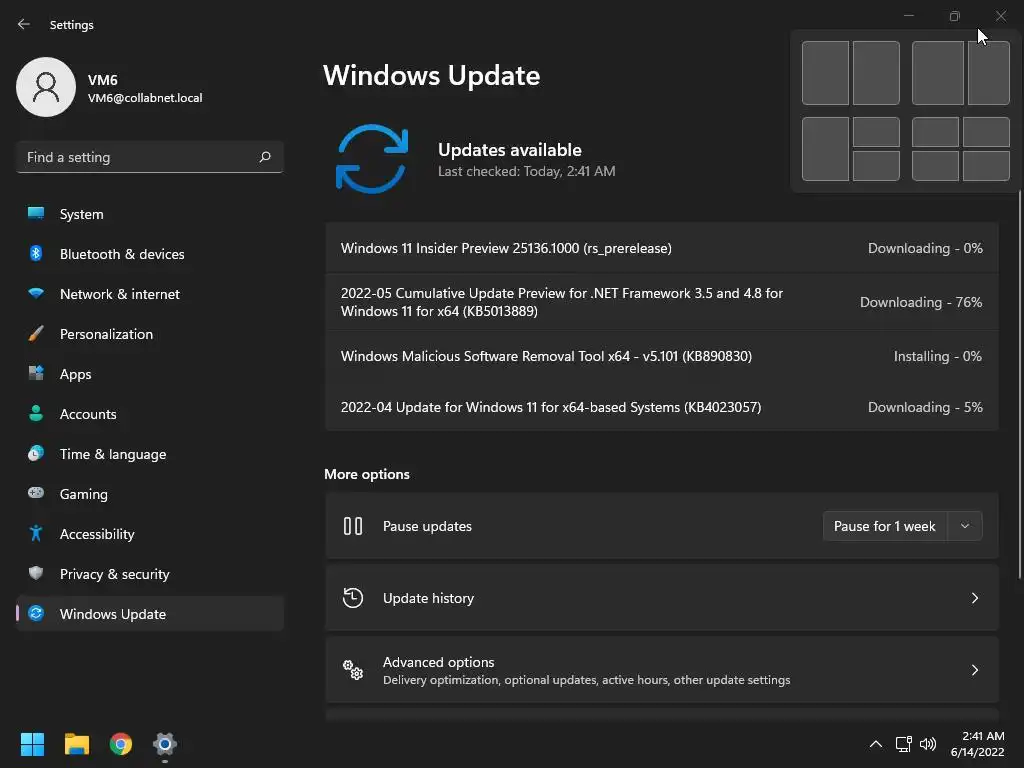This screenshot has height=768, width=1024.
Task: Click the volume speaker tray icon
Action: tap(928, 744)
